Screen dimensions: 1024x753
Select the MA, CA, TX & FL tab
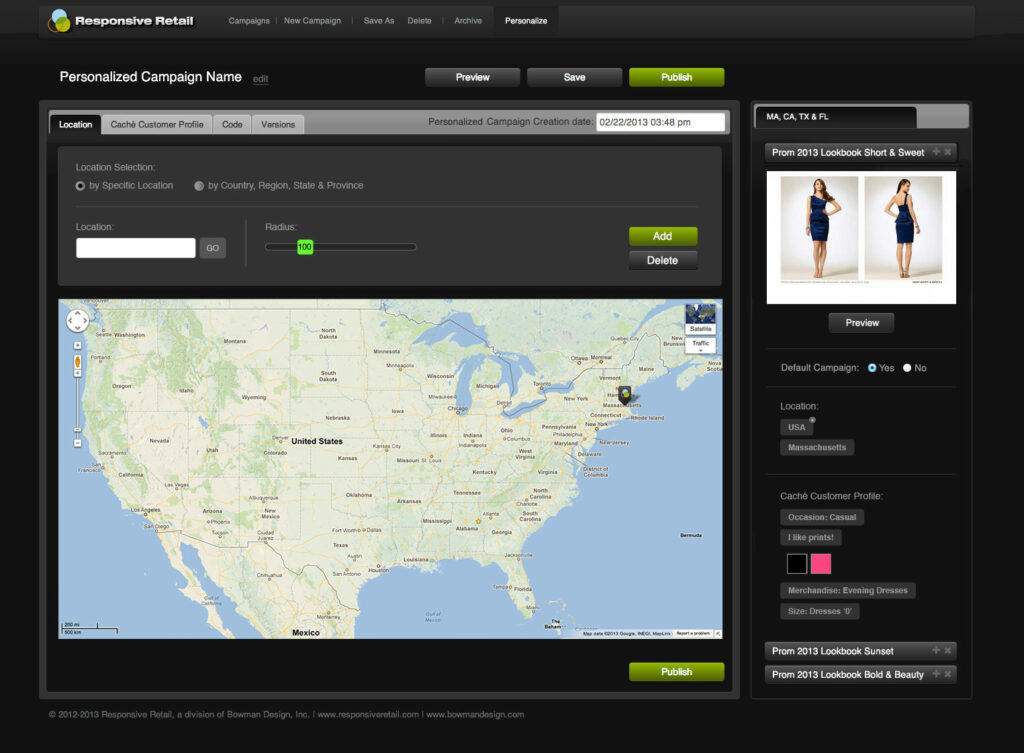[x=836, y=117]
